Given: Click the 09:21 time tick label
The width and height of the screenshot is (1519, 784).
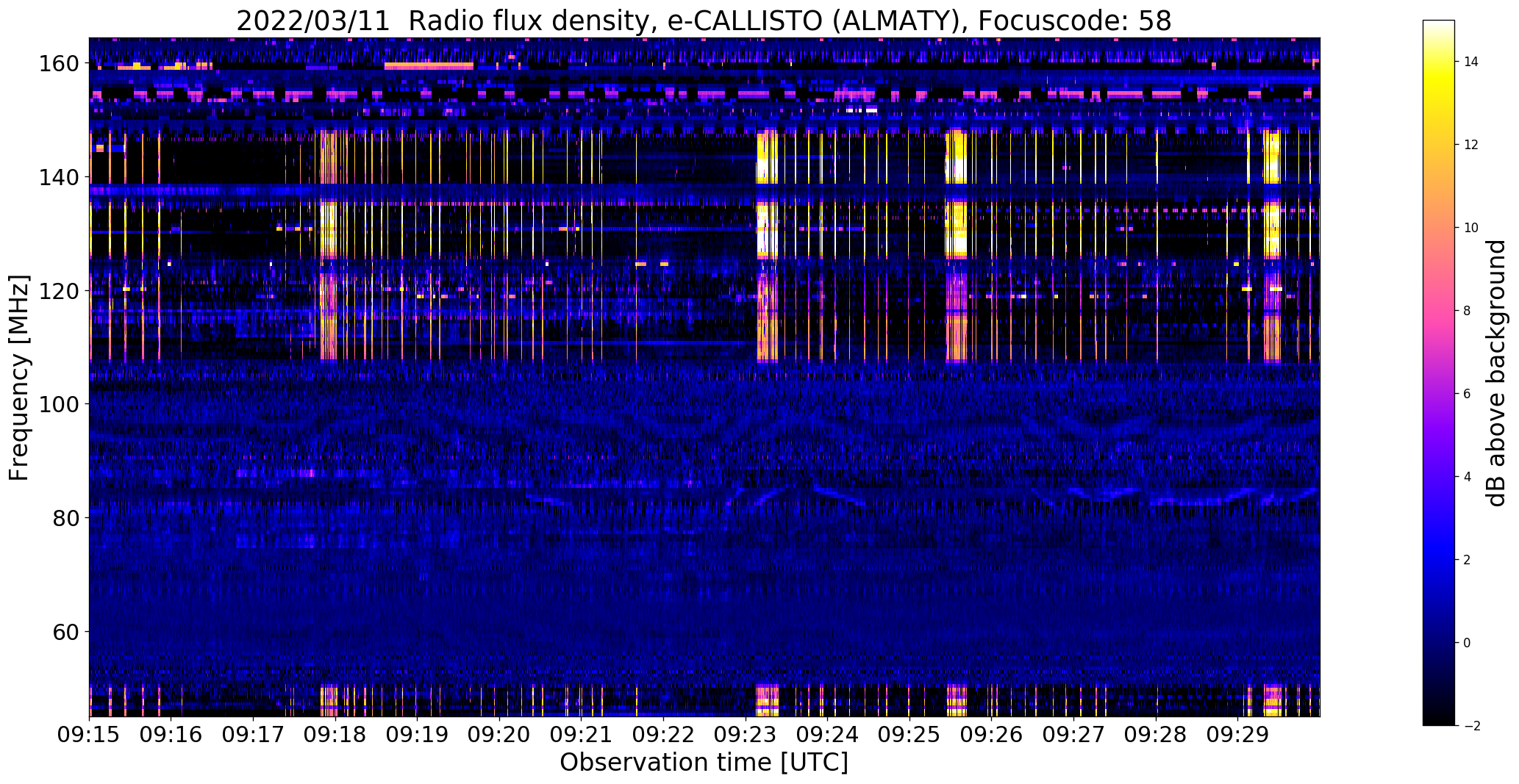Looking at the screenshot, I should pos(582,735).
